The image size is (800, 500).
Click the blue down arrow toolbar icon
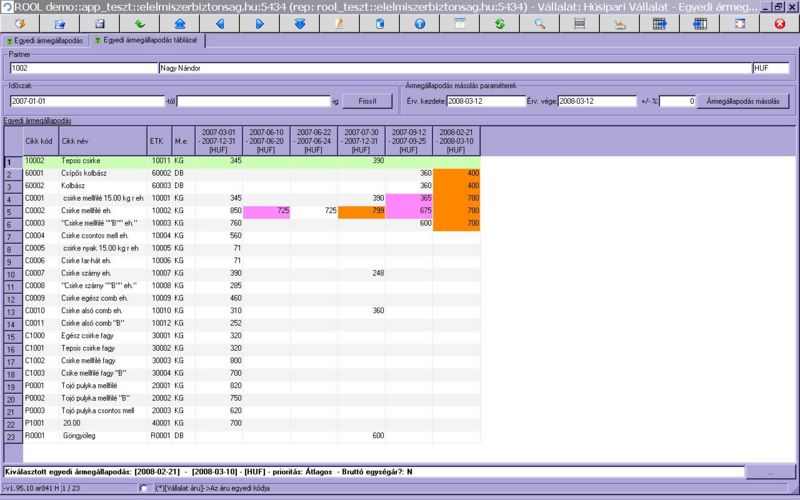tap(299, 23)
